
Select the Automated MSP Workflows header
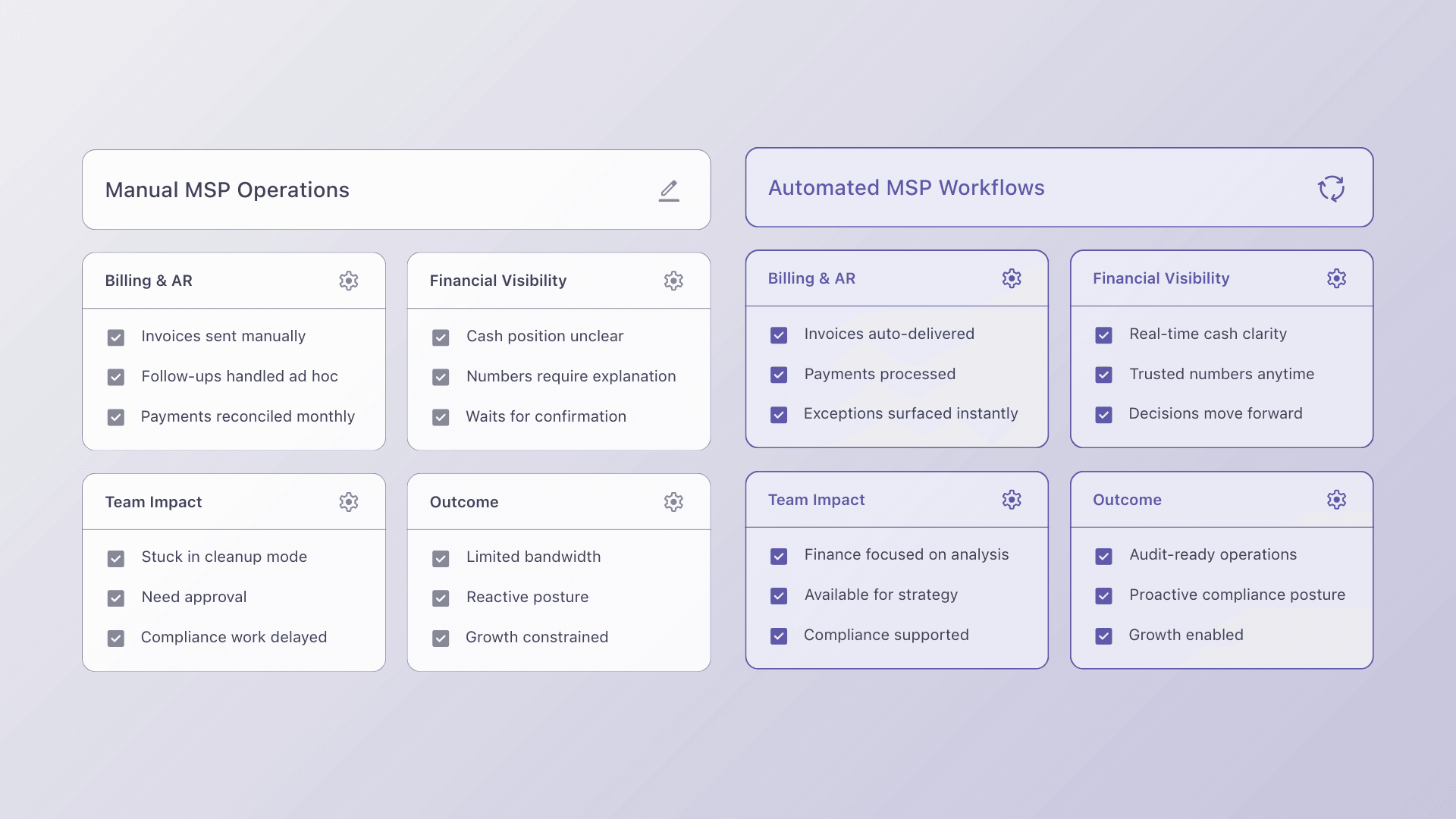pos(906,187)
